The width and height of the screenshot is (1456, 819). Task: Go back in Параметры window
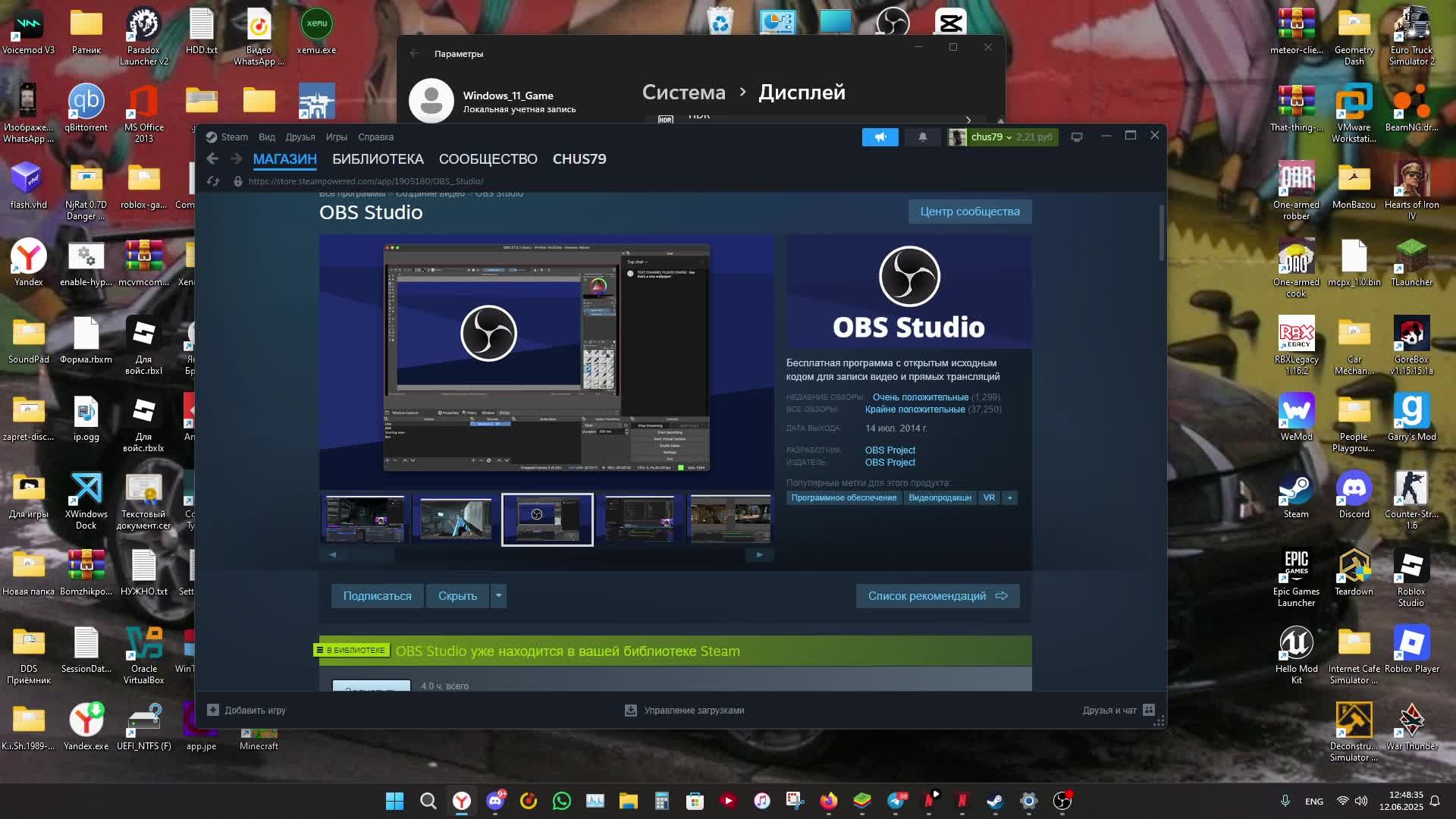[414, 54]
